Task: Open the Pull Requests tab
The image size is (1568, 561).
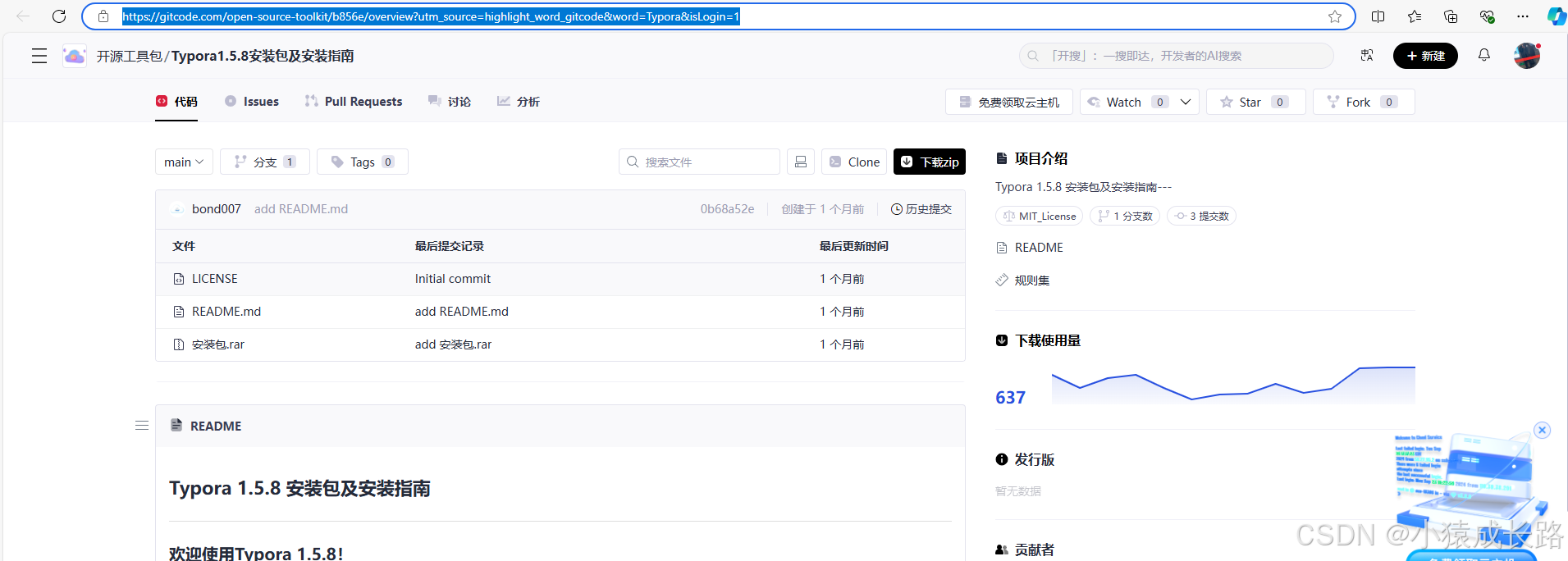Action: (x=354, y=102)
